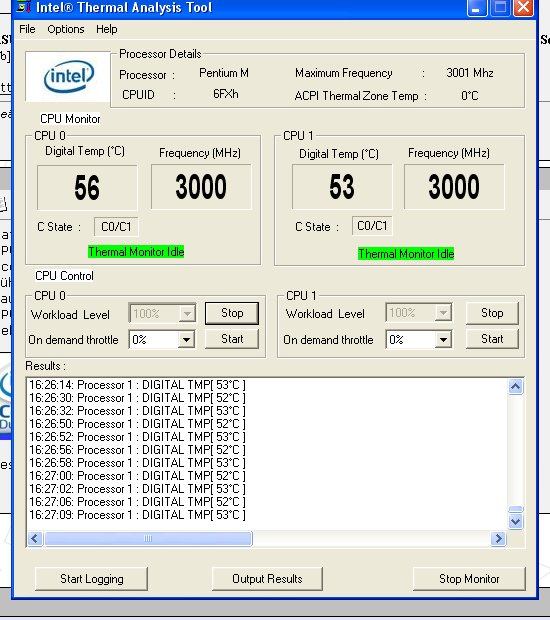550x620 pixels.
Task: Click Start Logging button
Action: pyautogui.click(x=91, y=579)
